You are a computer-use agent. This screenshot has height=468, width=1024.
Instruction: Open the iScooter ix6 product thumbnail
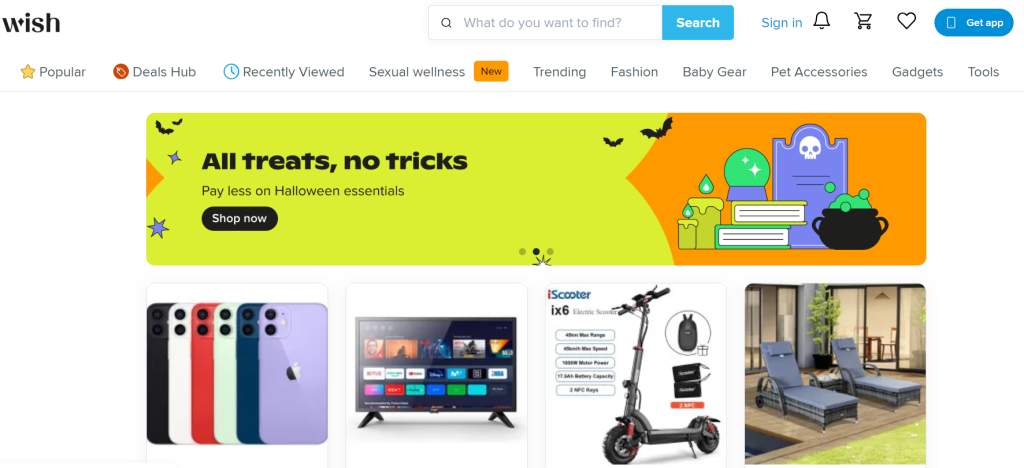(x=635, y=375)
